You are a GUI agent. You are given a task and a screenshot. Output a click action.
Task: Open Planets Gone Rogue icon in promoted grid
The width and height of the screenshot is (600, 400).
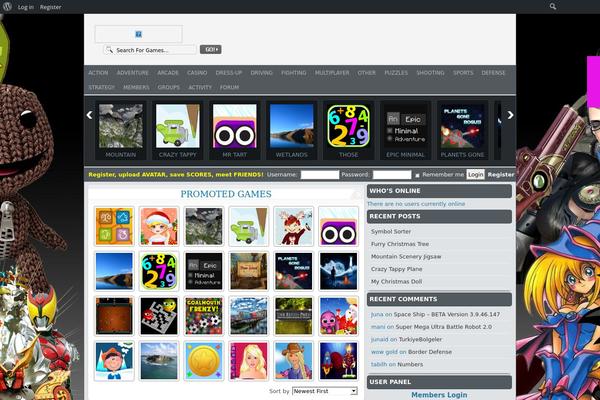click(293, 271)
